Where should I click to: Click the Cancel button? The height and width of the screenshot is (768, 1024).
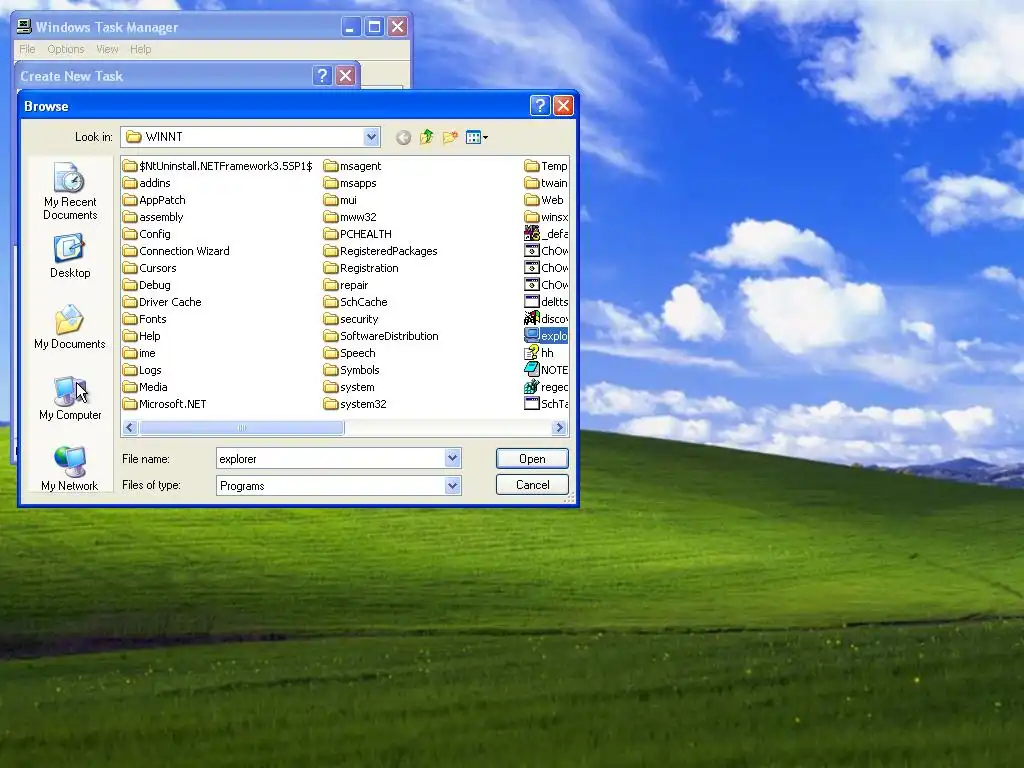click(x=532, y=485)
